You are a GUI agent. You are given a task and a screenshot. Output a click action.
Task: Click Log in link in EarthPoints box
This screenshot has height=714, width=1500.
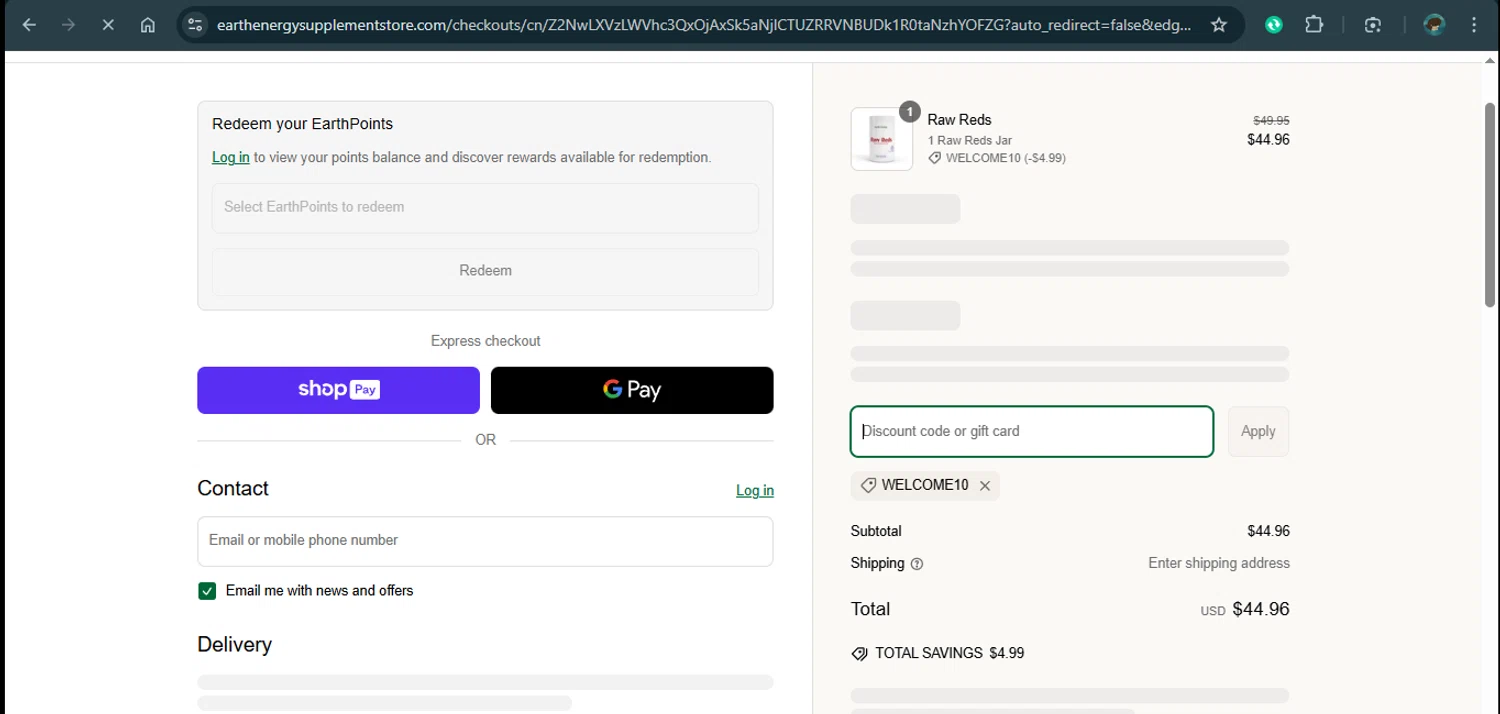click(231, 157)
